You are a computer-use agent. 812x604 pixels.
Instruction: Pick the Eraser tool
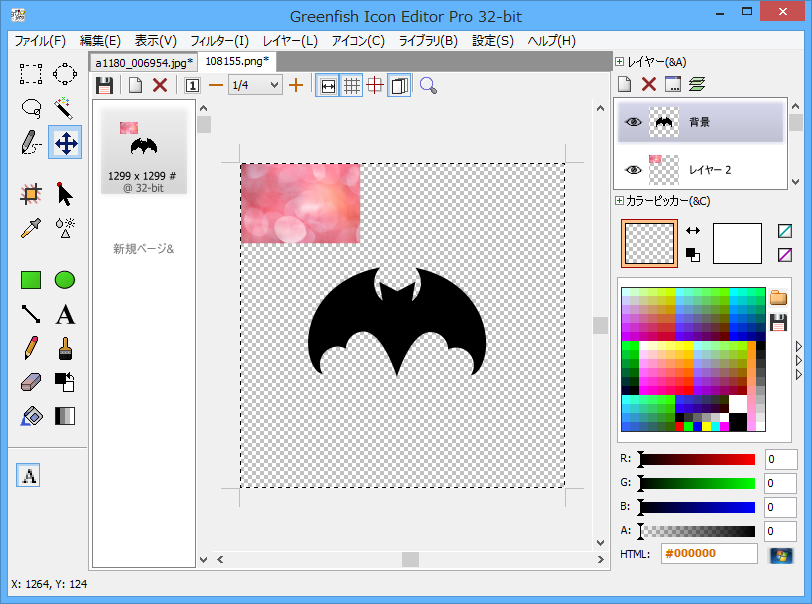click(x=31, y=382)
